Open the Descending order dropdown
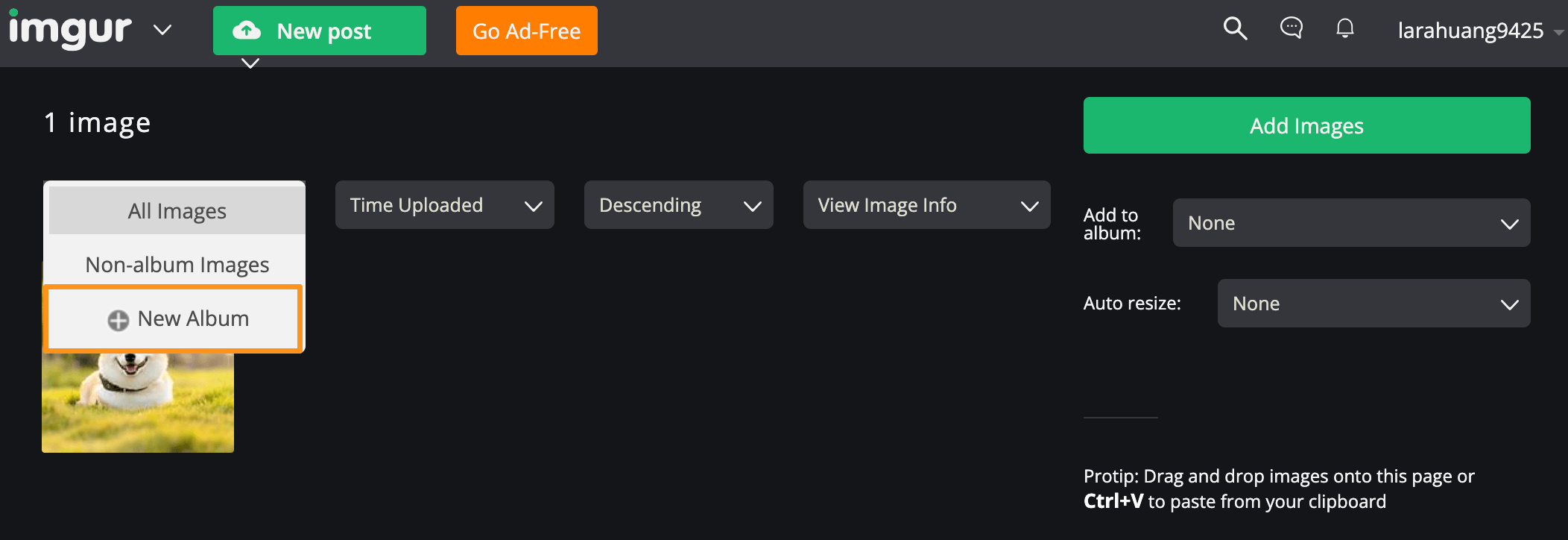The width and height of the screenshot is (1568, 540). 678,205
